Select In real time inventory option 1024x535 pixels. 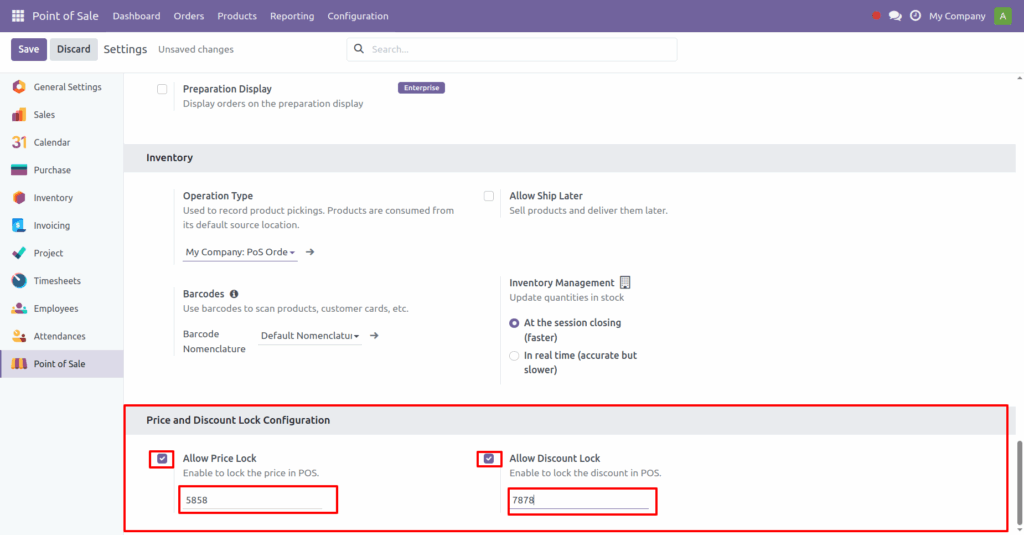(515, 356)
